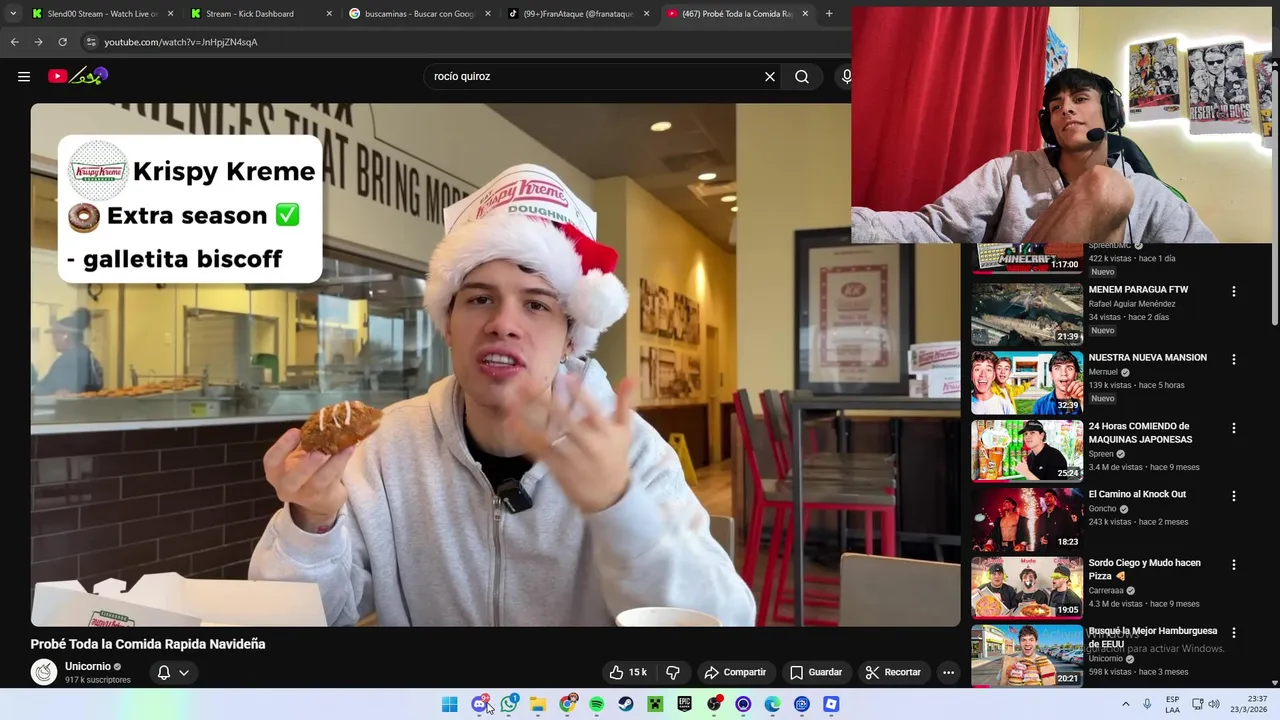Reload the YouTube page
The height and width of the screenshot is (720, 1280).
coord(62,42)
